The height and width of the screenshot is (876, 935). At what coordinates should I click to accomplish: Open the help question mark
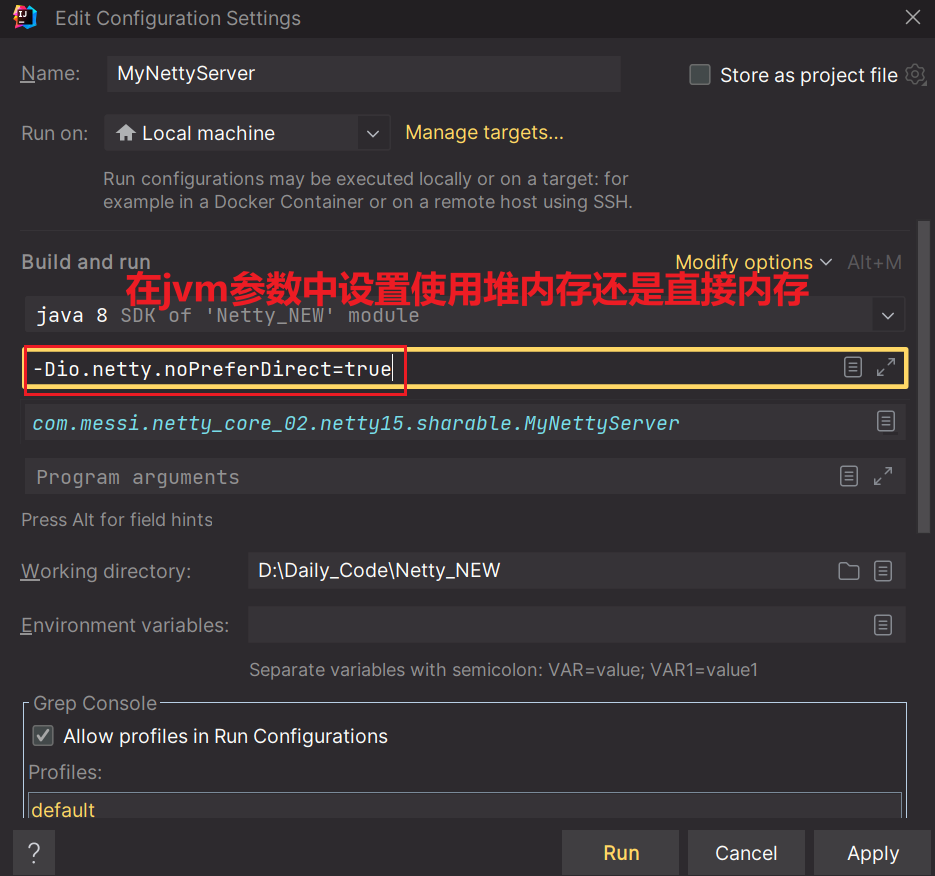pos(33,852)
